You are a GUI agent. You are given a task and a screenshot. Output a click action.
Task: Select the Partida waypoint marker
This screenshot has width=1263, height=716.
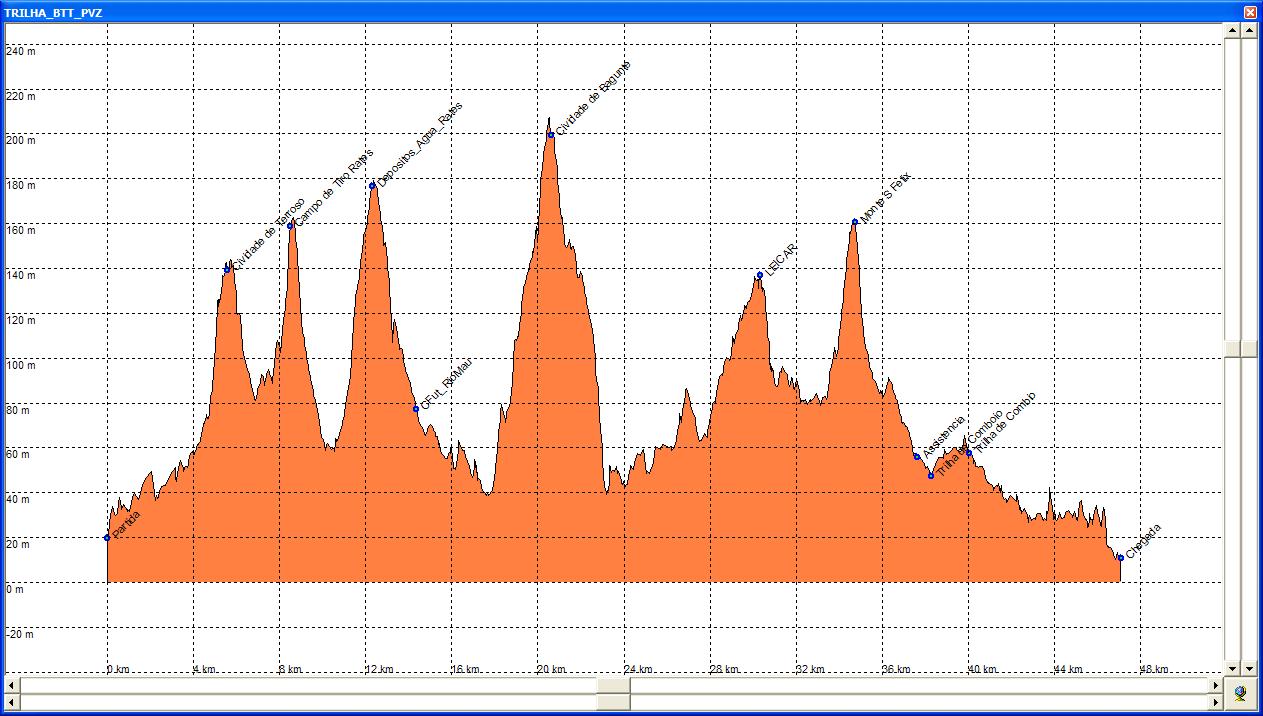click(107, 538)
